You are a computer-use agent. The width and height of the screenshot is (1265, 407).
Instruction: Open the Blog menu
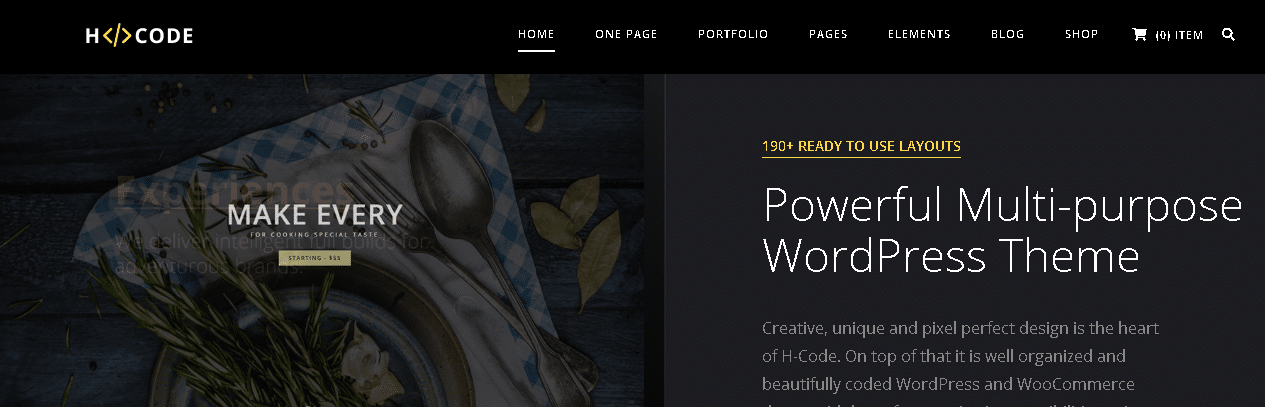pyautogui.click(x=1007, y=34)
